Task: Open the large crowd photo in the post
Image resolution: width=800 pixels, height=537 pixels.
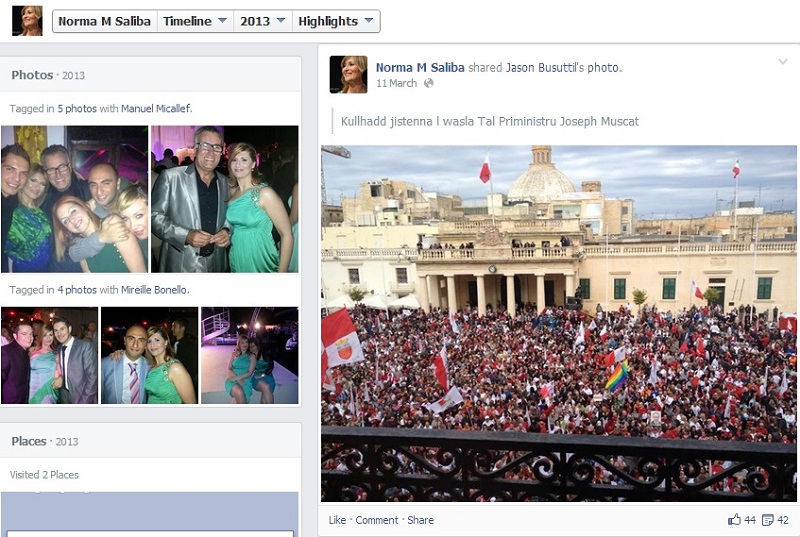Action: tap(559, 323)
